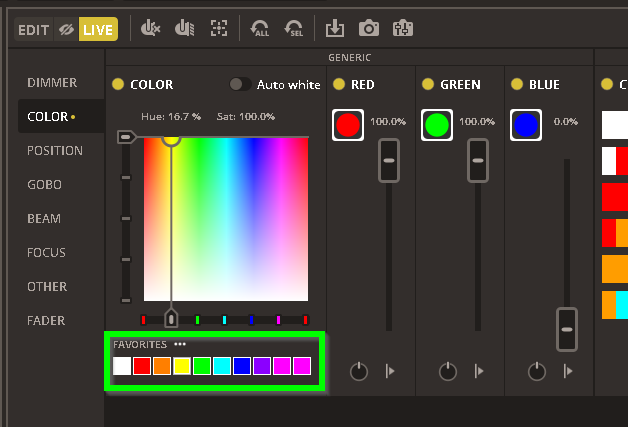The width and height of the screenshot is (628, 427).
Task: Click the RED channel play arrow icon
Action: coord(390,371)
